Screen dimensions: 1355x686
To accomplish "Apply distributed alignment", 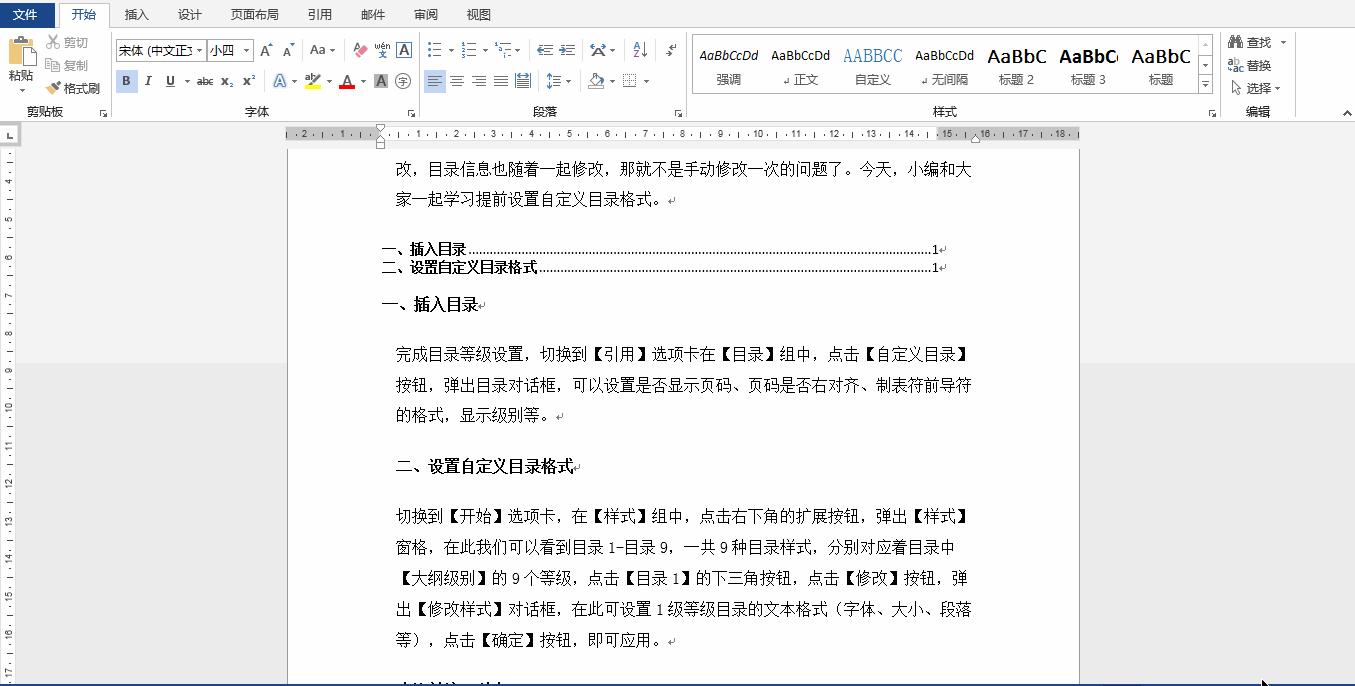I will pos(523,81).
